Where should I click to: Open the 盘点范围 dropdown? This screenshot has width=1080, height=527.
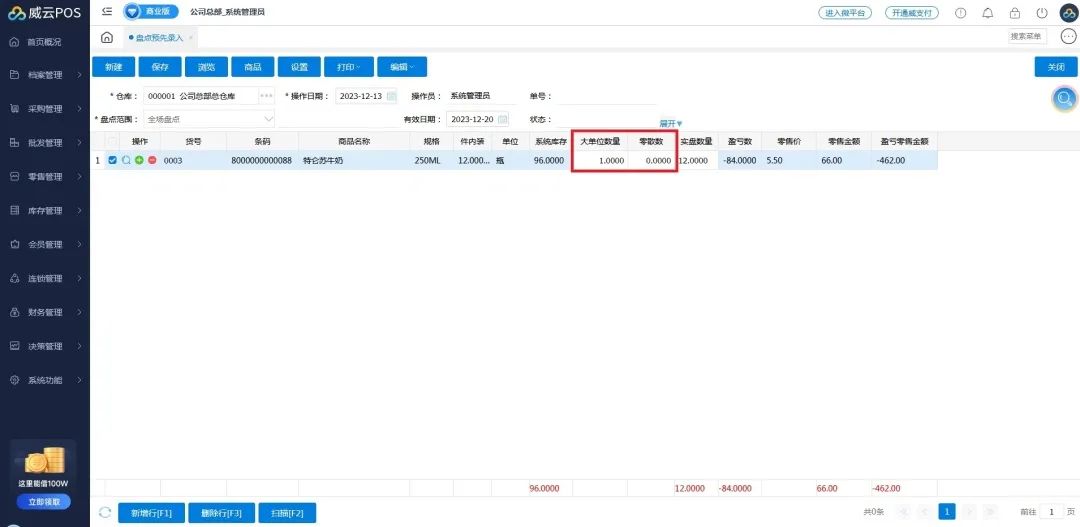[267, 119]
